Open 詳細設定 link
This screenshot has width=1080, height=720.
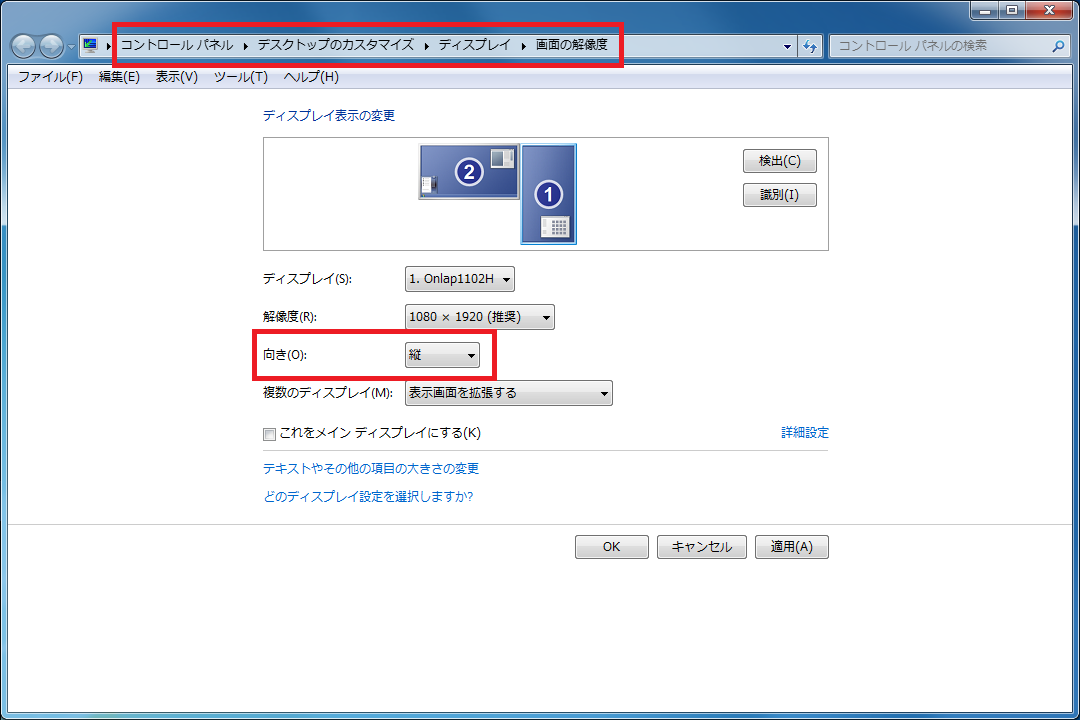(x=804, y=433)
